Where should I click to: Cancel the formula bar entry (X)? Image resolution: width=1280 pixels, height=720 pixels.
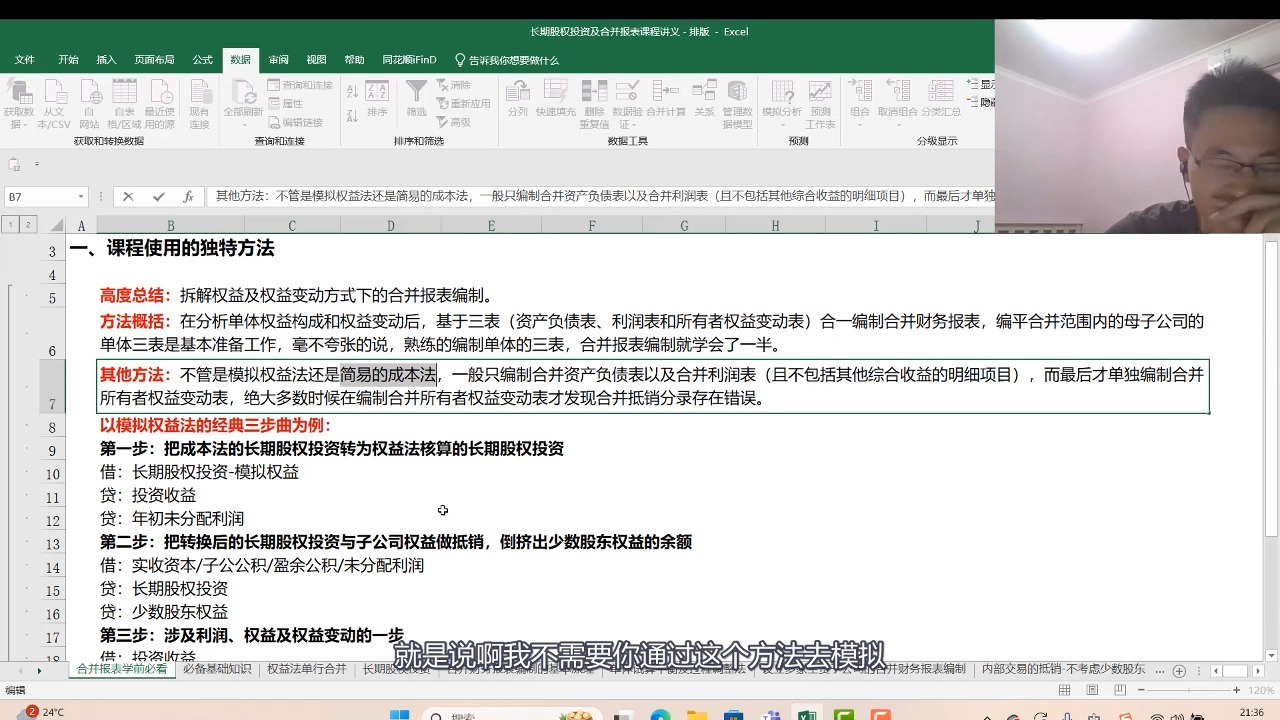128,197
